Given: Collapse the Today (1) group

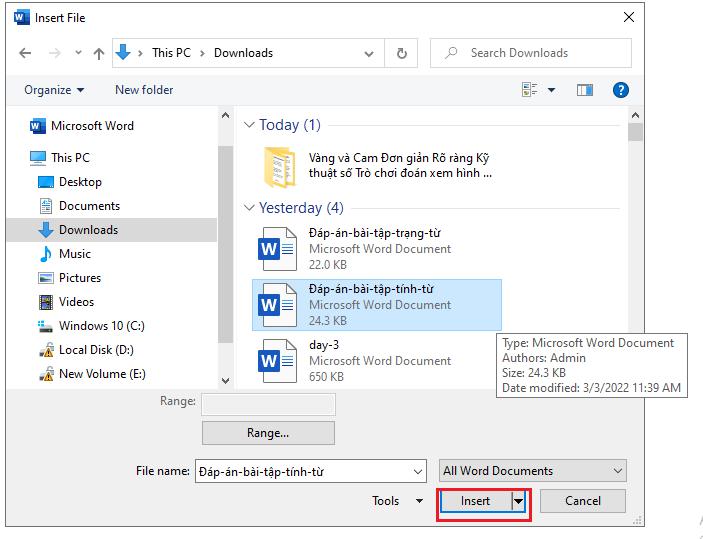Looking at the screenshot, I should 249,125.
